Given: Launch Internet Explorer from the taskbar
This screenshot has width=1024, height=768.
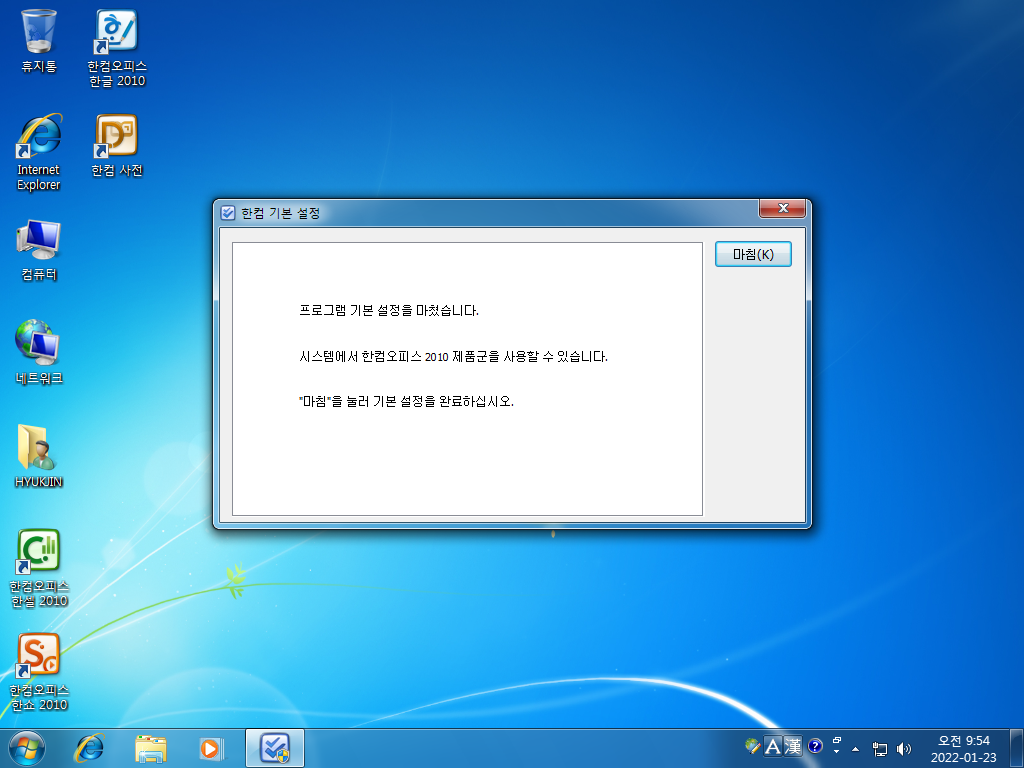Looking at the screenshot, I should click(89, 748).
